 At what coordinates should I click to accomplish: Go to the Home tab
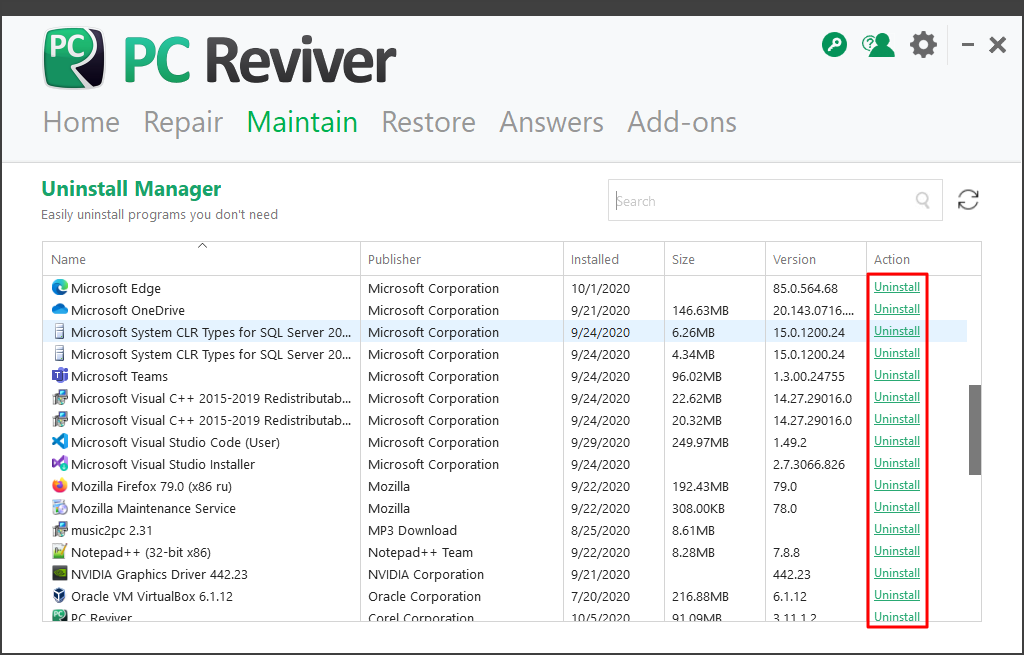tap(81, 122)
